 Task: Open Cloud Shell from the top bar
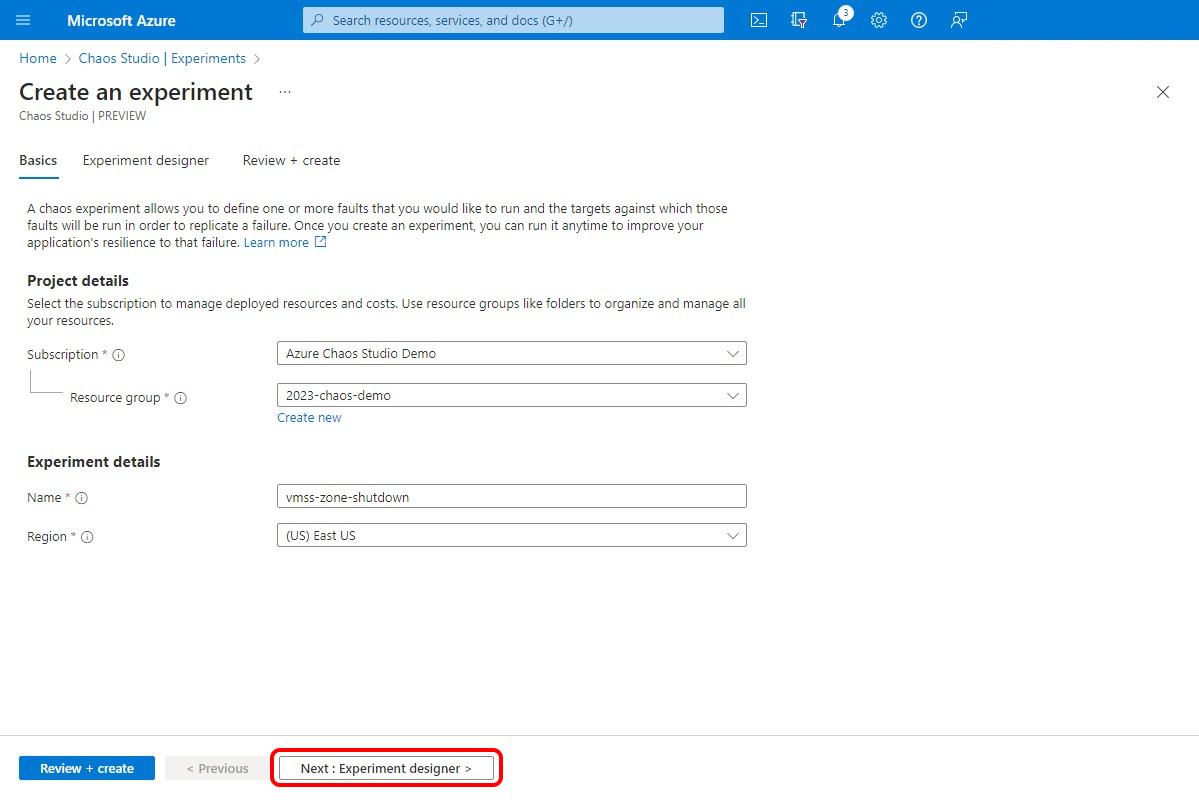tap(759, 20)
